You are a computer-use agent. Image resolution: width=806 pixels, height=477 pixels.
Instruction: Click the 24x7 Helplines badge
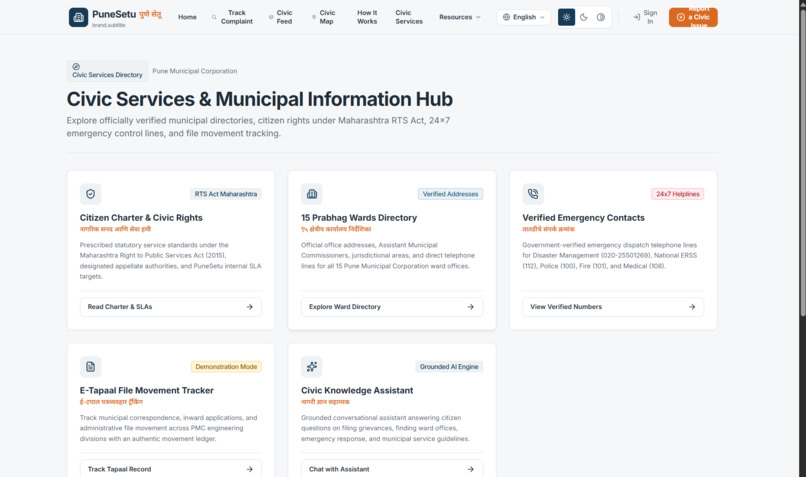[677, 194]
